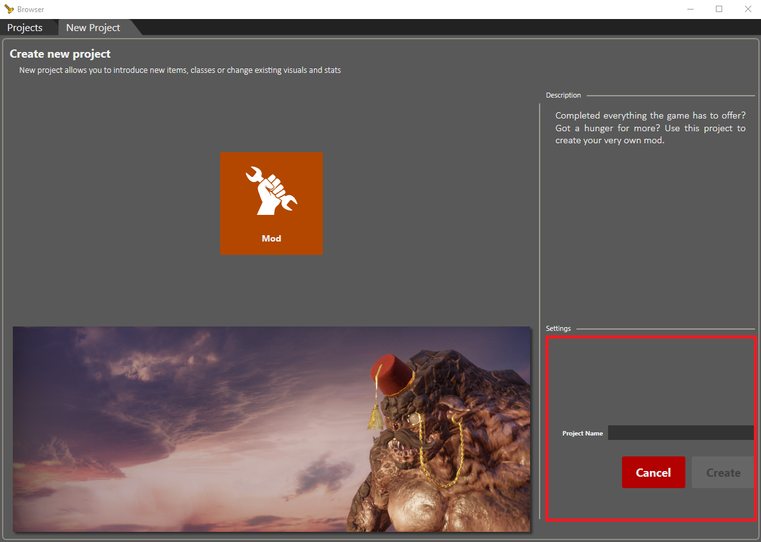
Task: Click the mod description paragraph text
Action: [x=650, y=128]
